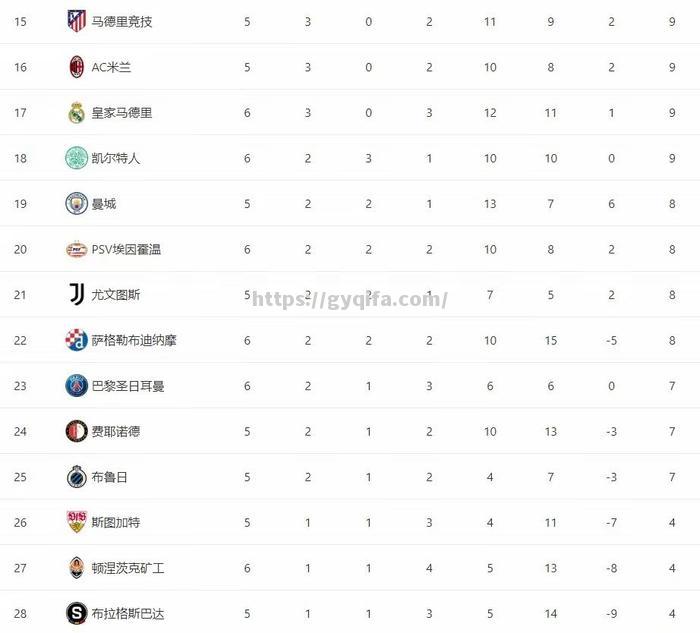Click the Paris Saint-Germain club crest
700x633 pixels.
coord(76,386)
